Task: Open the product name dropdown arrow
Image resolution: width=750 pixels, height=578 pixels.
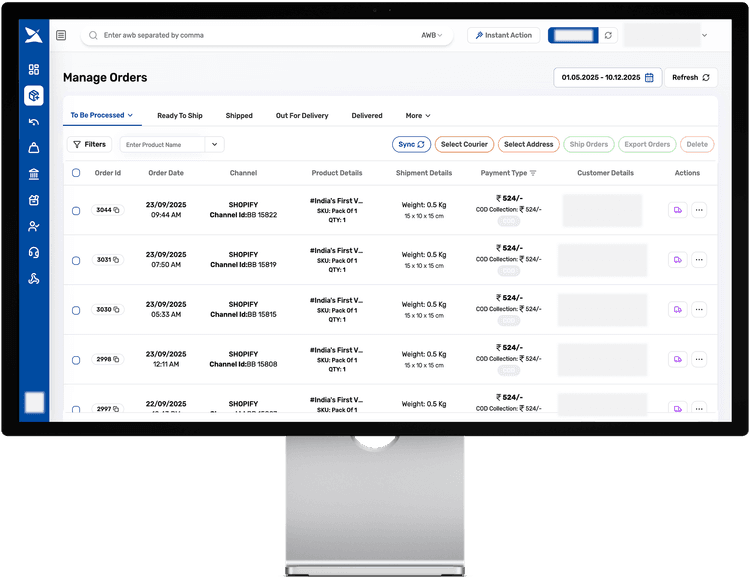Action: click(x=215, y=144)
